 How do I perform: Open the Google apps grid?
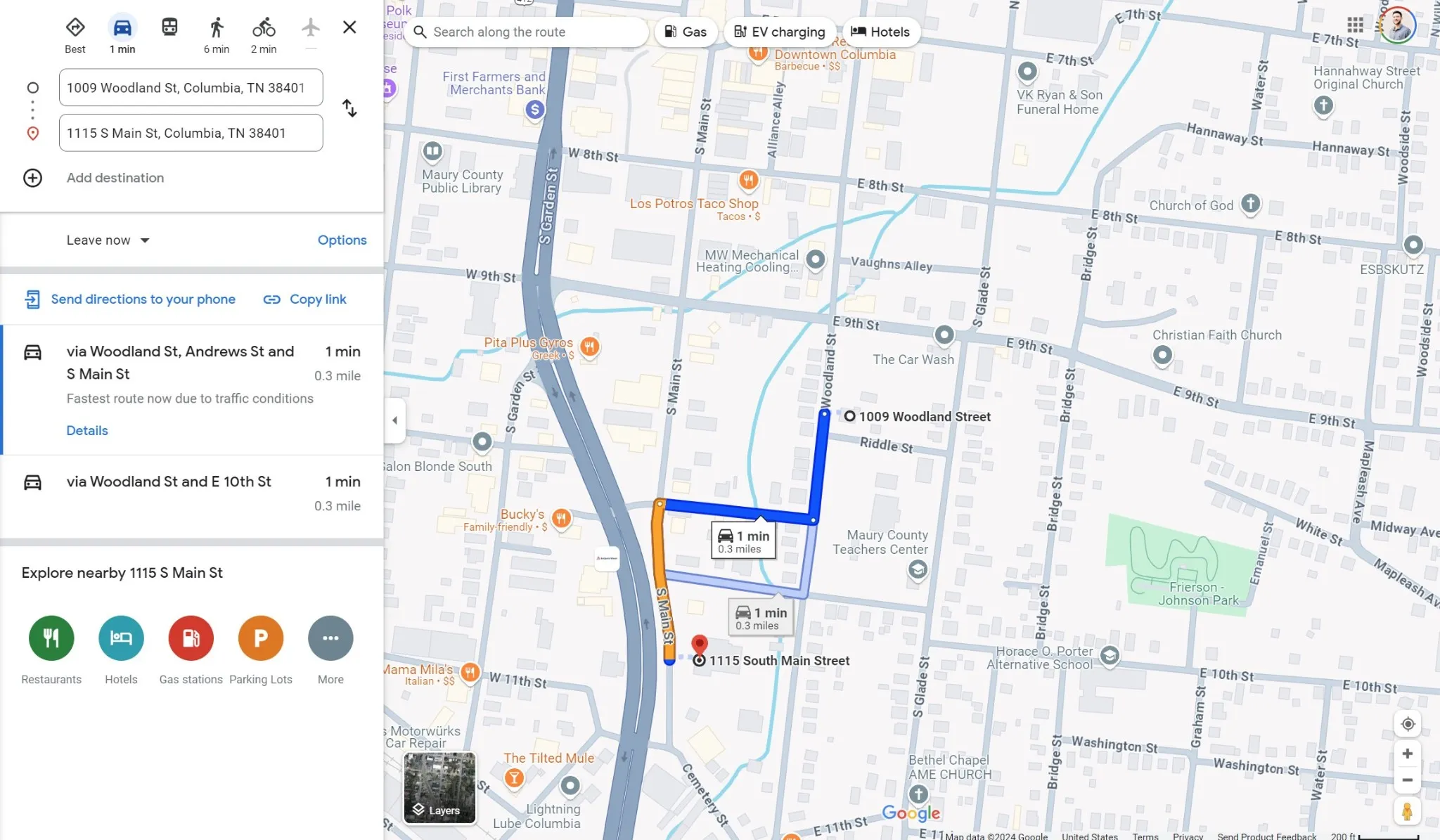point(1355,25)
